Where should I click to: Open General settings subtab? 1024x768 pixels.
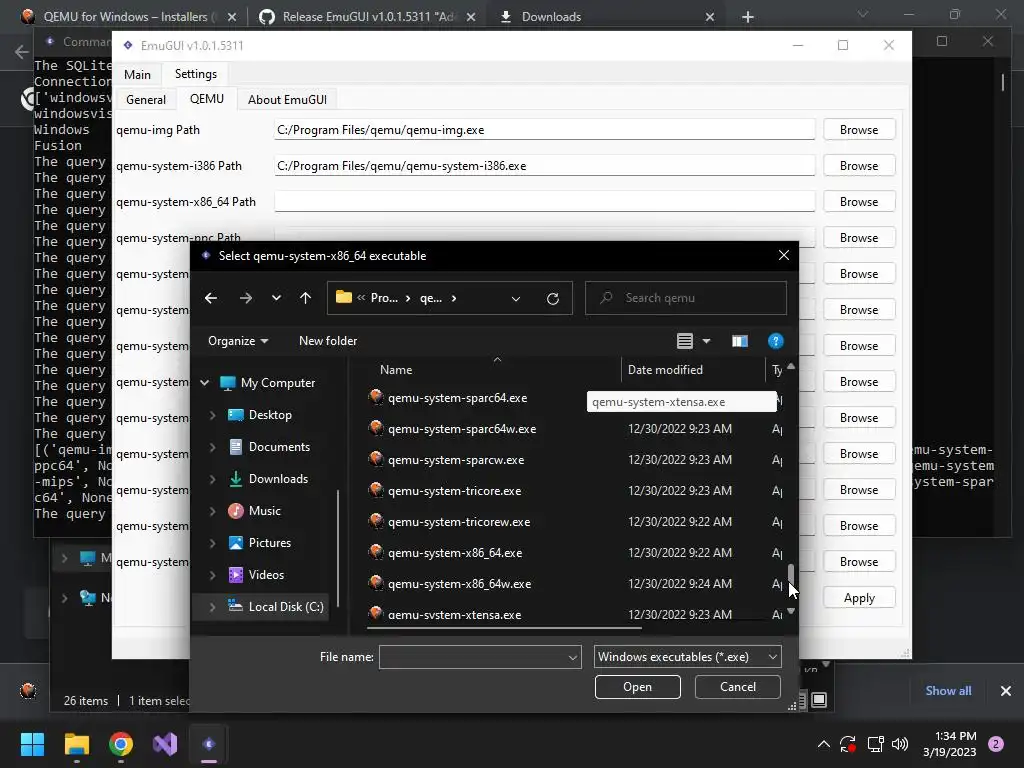coord(146,99)
